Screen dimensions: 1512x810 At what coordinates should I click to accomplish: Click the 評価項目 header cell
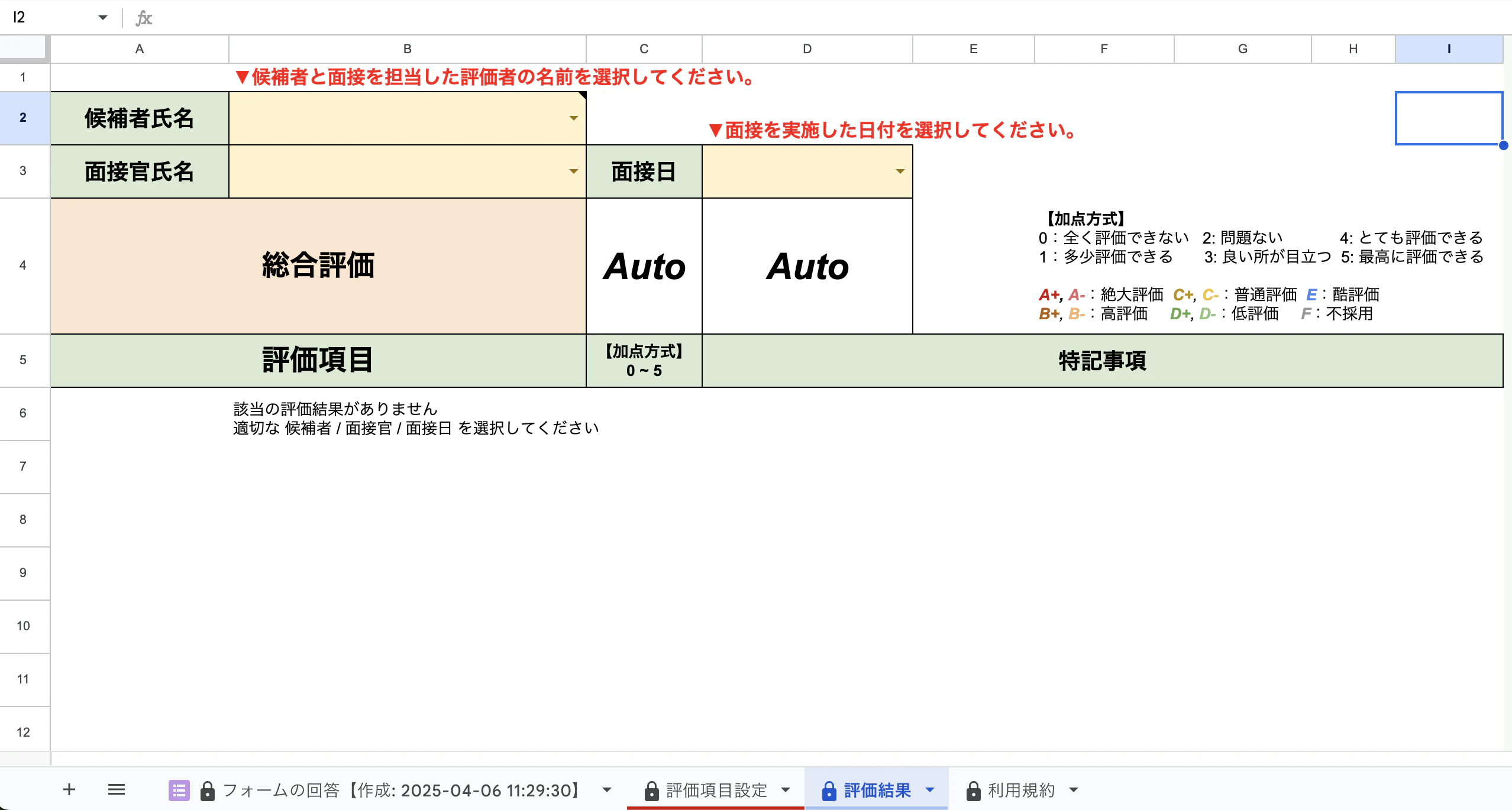click(318, 361)
